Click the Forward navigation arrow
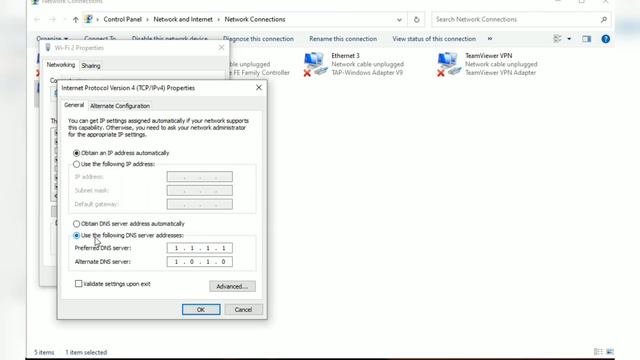This screenshot has height=360, width=640. [x=52, y=20]
